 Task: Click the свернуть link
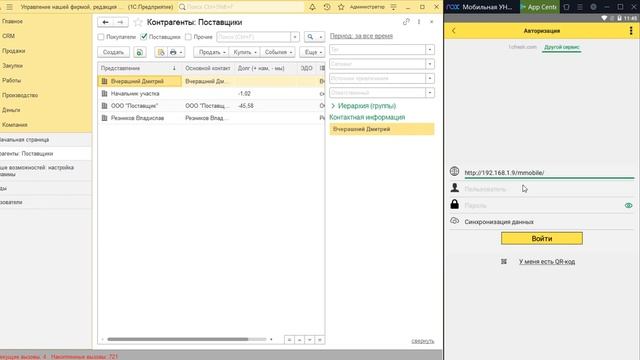pos(422,341)
